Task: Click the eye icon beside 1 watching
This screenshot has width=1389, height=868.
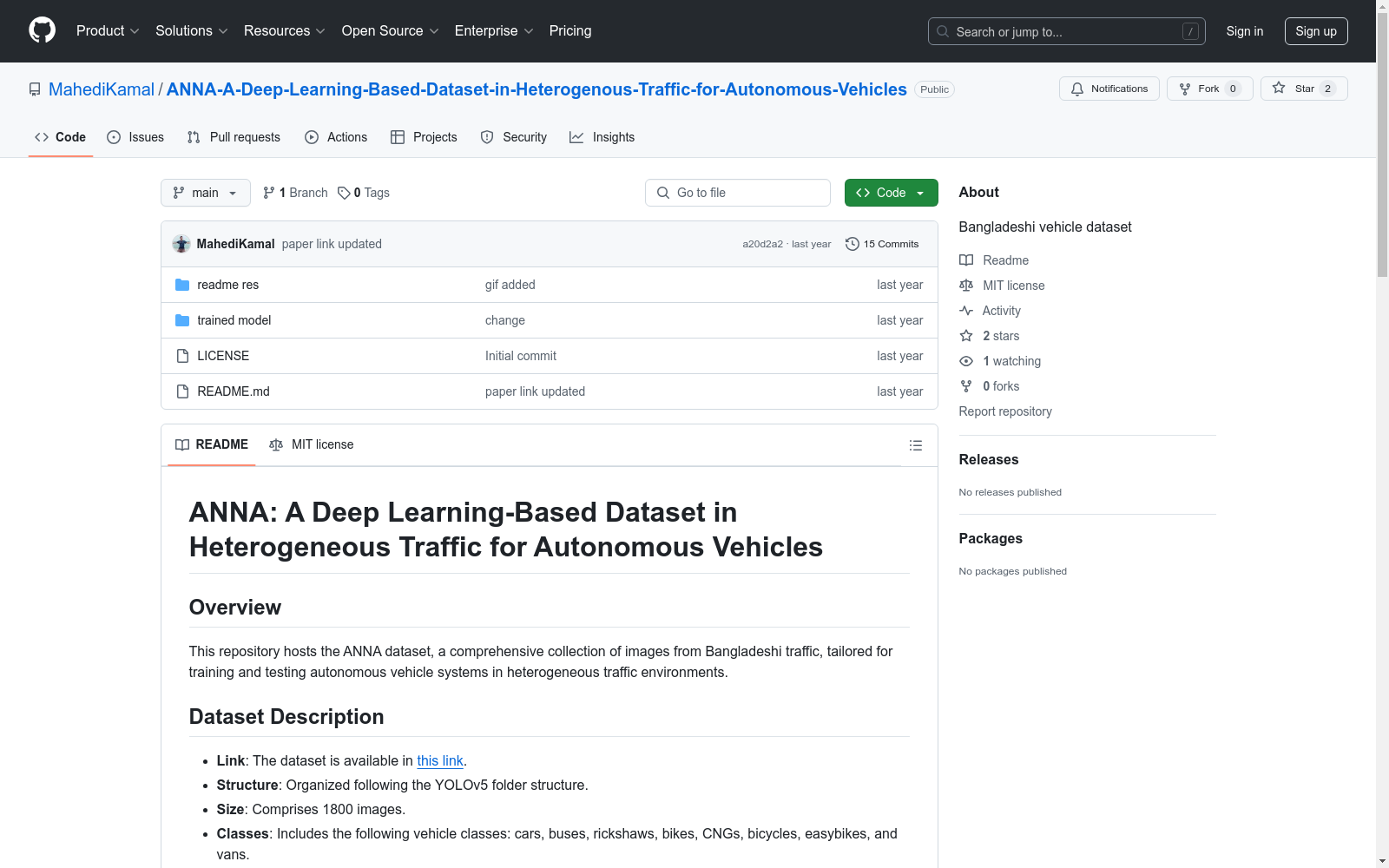Action: 966,361
